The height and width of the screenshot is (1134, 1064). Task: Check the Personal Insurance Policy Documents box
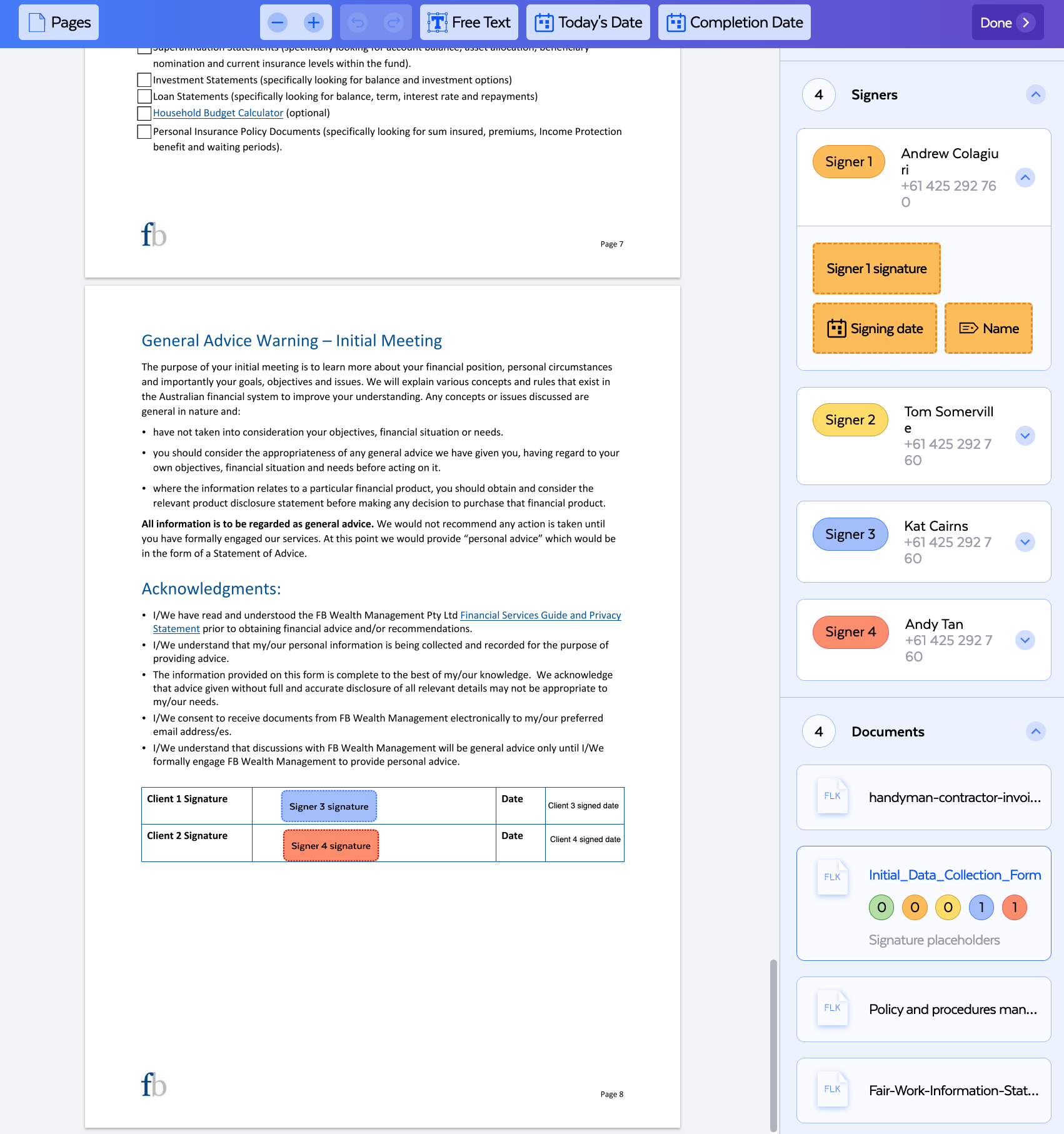click(144, 132)
